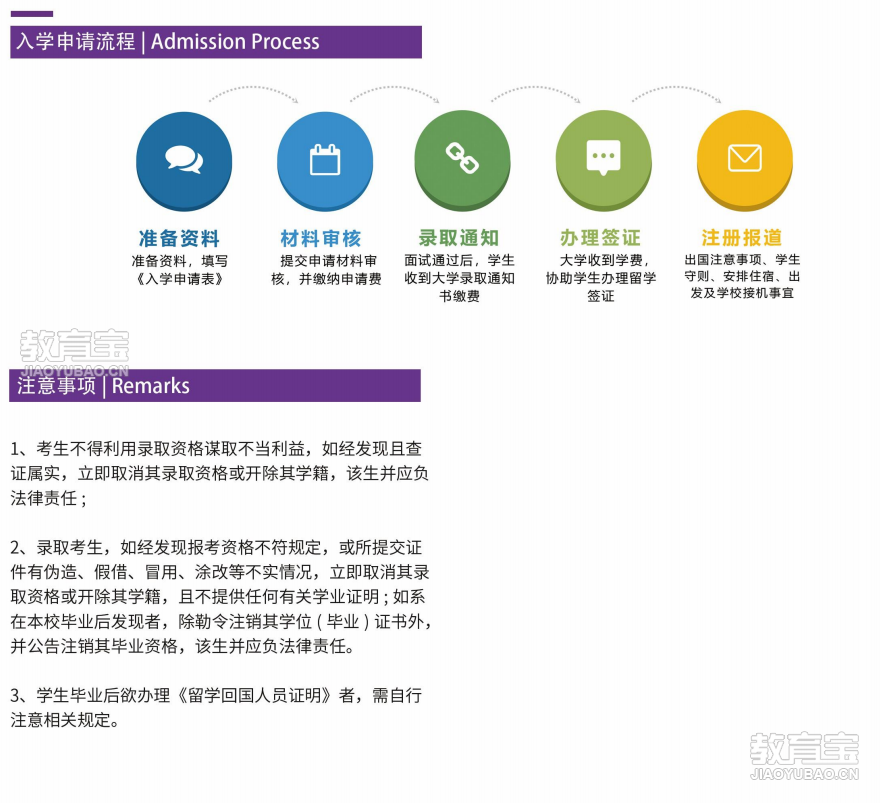This screenshot has height=803, width=880.
Task: Click the envelope icon for 注册报道
Action: point(745,159)
